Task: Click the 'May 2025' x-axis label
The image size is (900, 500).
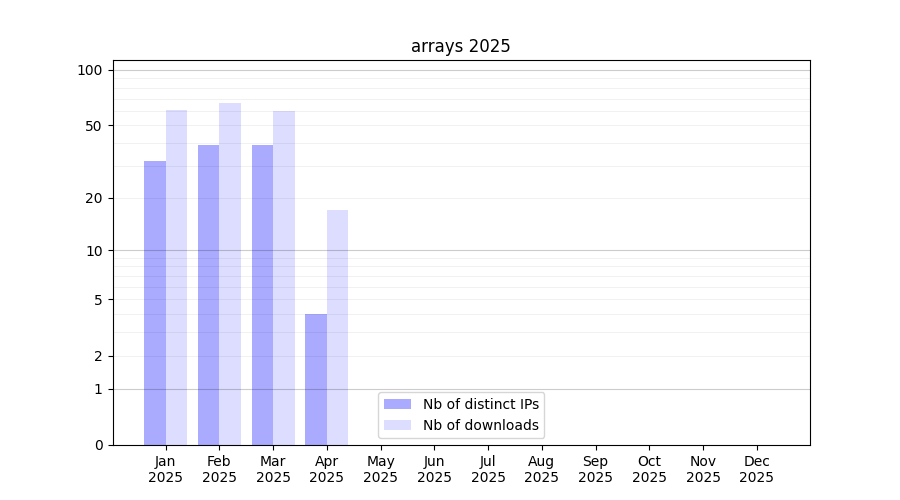Action: 380,469
